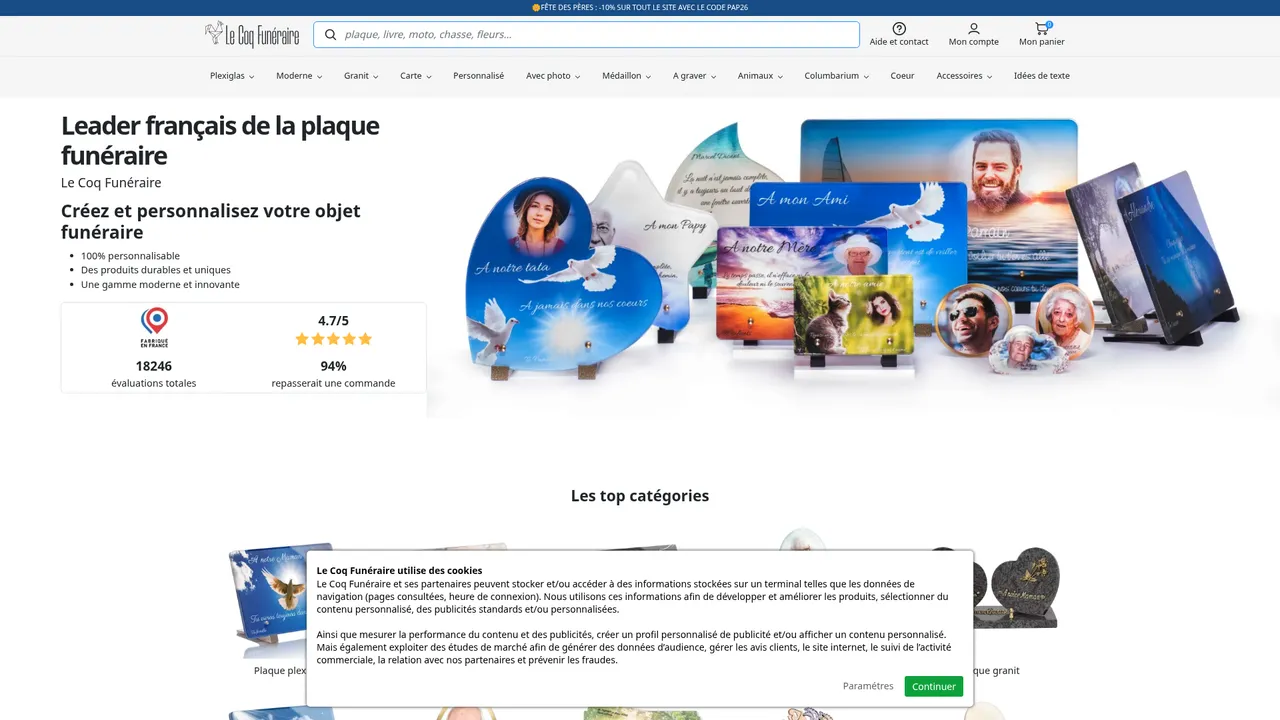The image size is (1280, 720).
Task: Open cookie Paramètres link
Action: click(x=868, y=686)
